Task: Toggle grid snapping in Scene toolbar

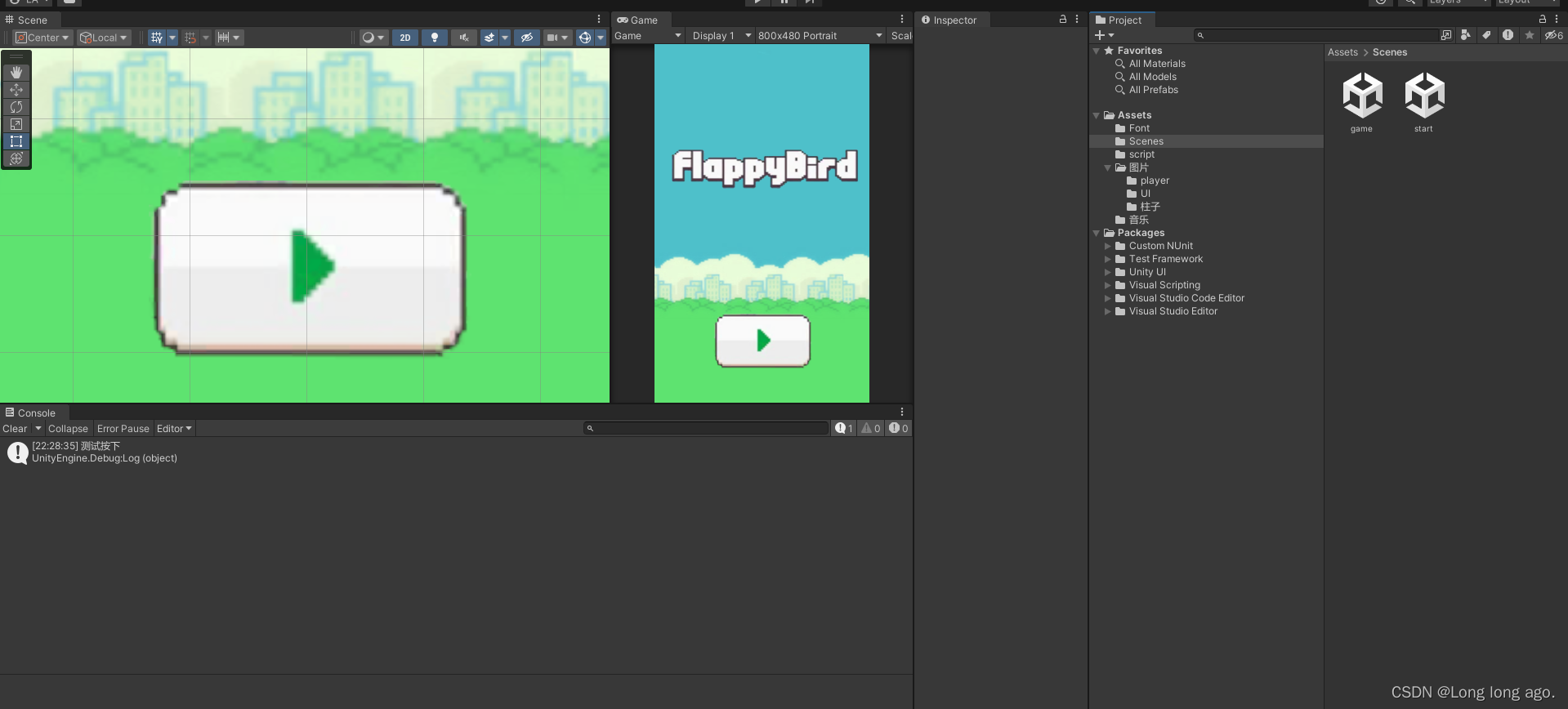Action: [190, 38]
